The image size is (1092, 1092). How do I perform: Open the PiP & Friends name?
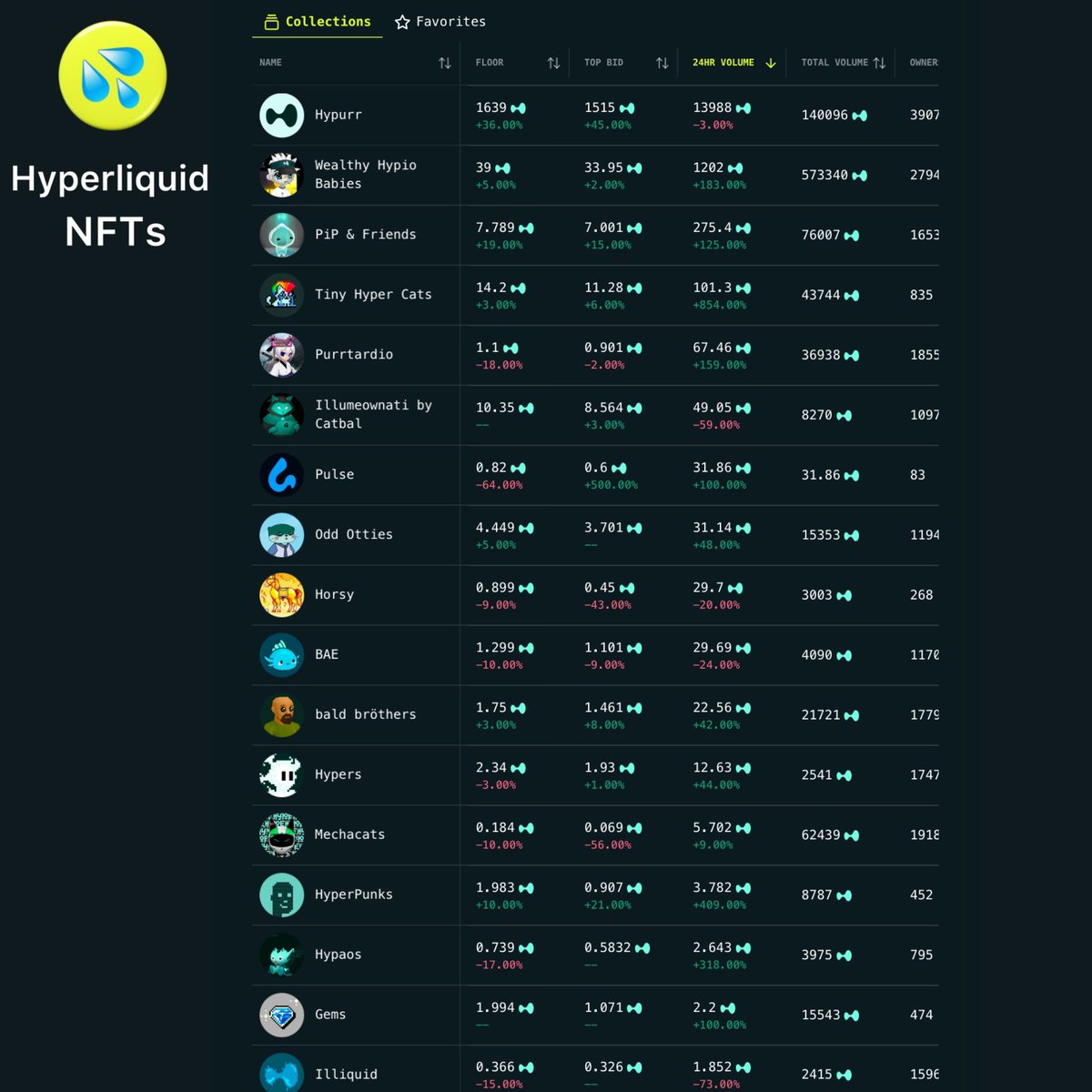pos(366,235)
